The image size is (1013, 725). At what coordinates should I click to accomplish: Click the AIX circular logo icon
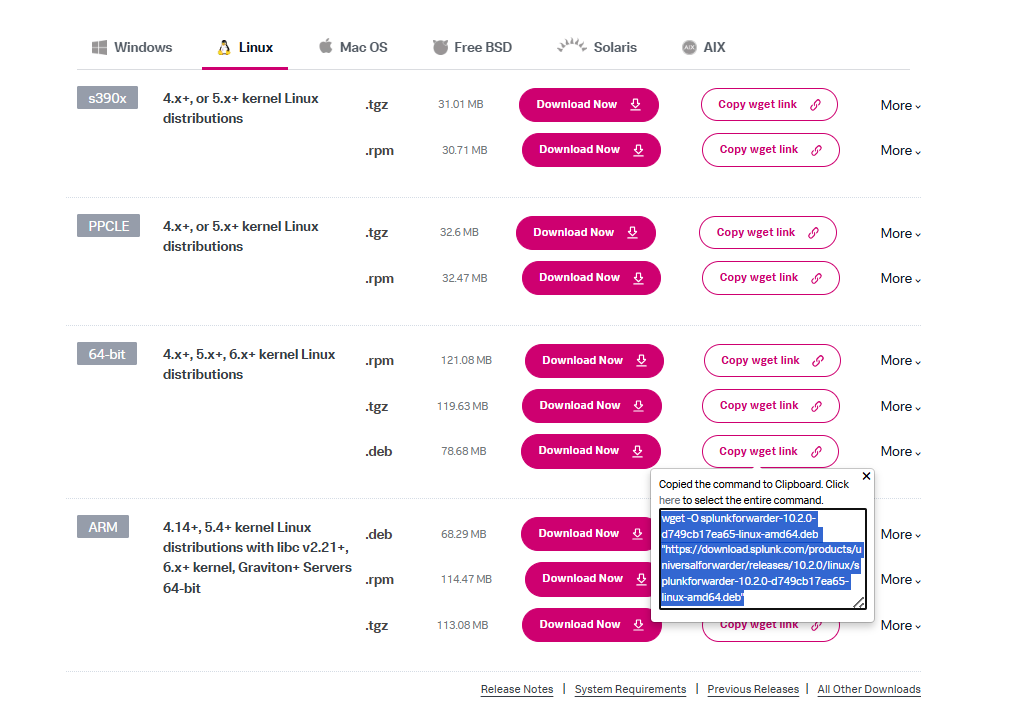coord(688,47)
